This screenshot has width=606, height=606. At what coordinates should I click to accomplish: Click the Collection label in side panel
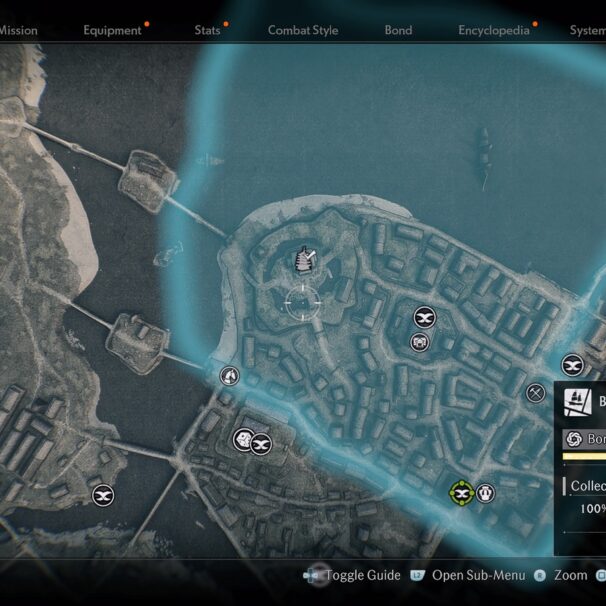coord(588,486)
